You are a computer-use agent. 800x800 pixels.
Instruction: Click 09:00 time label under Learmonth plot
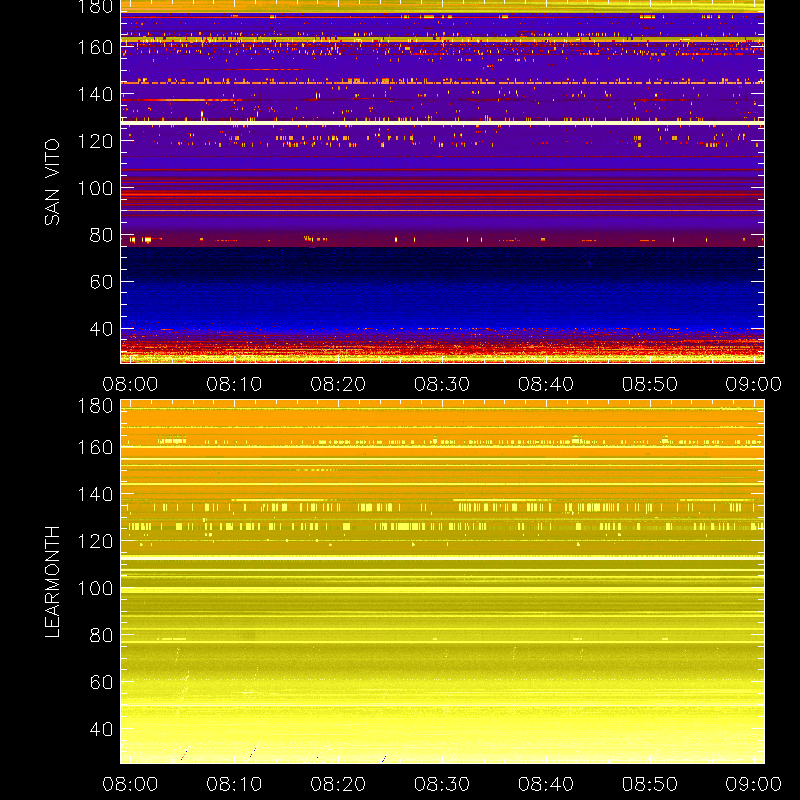point(754,784)
